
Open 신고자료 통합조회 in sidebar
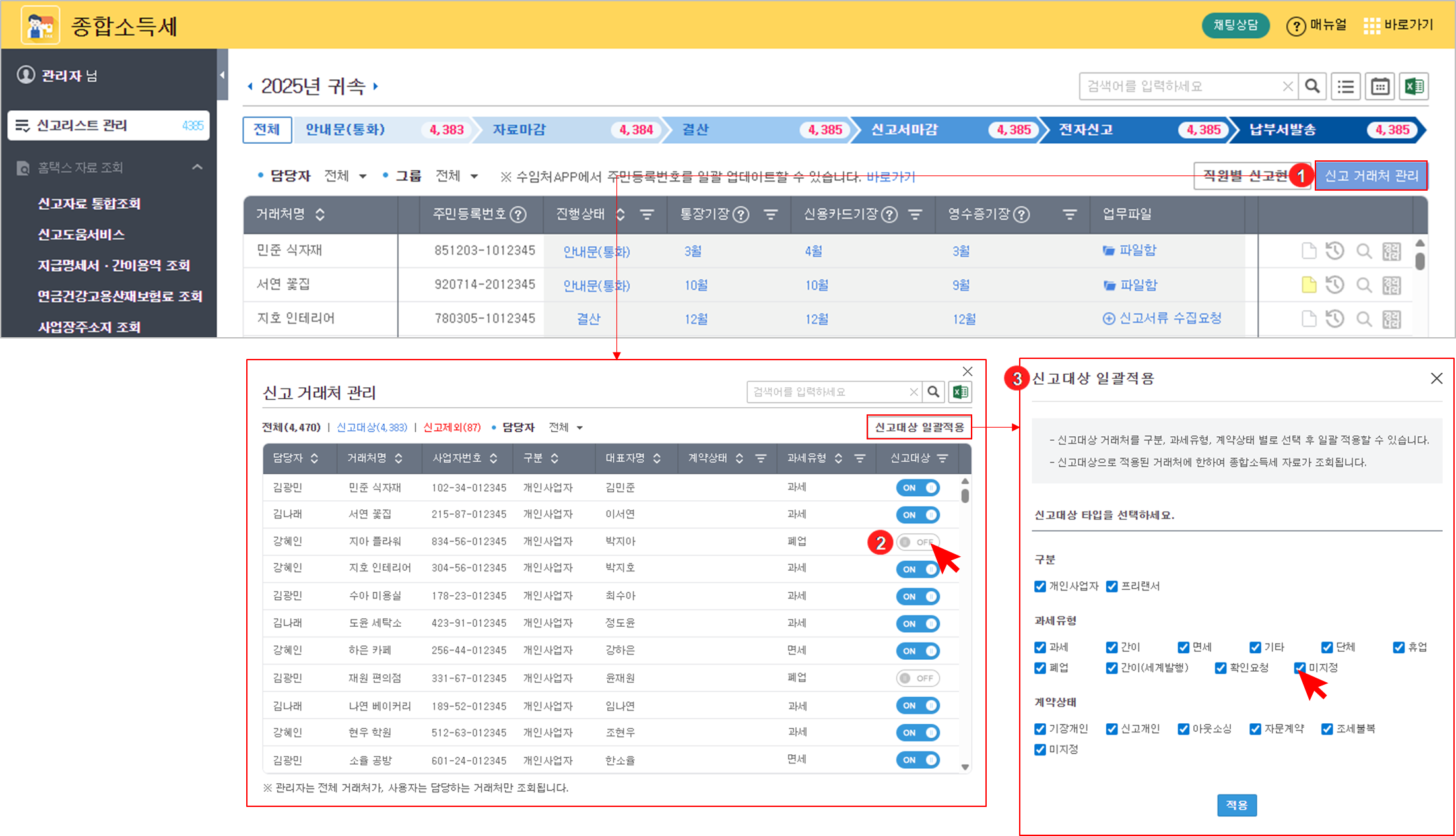tap(89, 203)
